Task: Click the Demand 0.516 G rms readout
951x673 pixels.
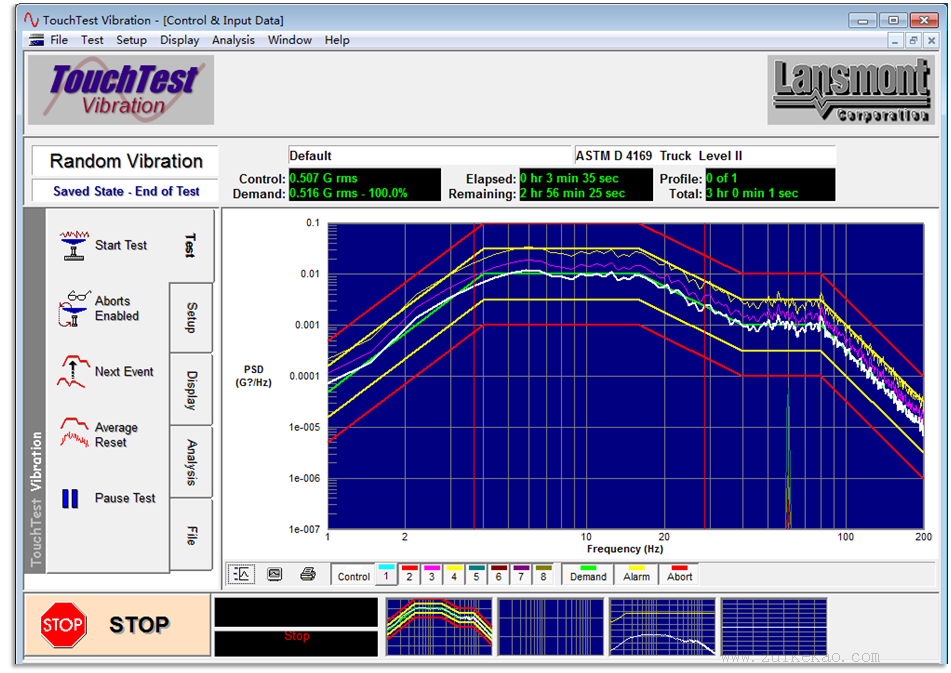Action: [x=365, y=193]
